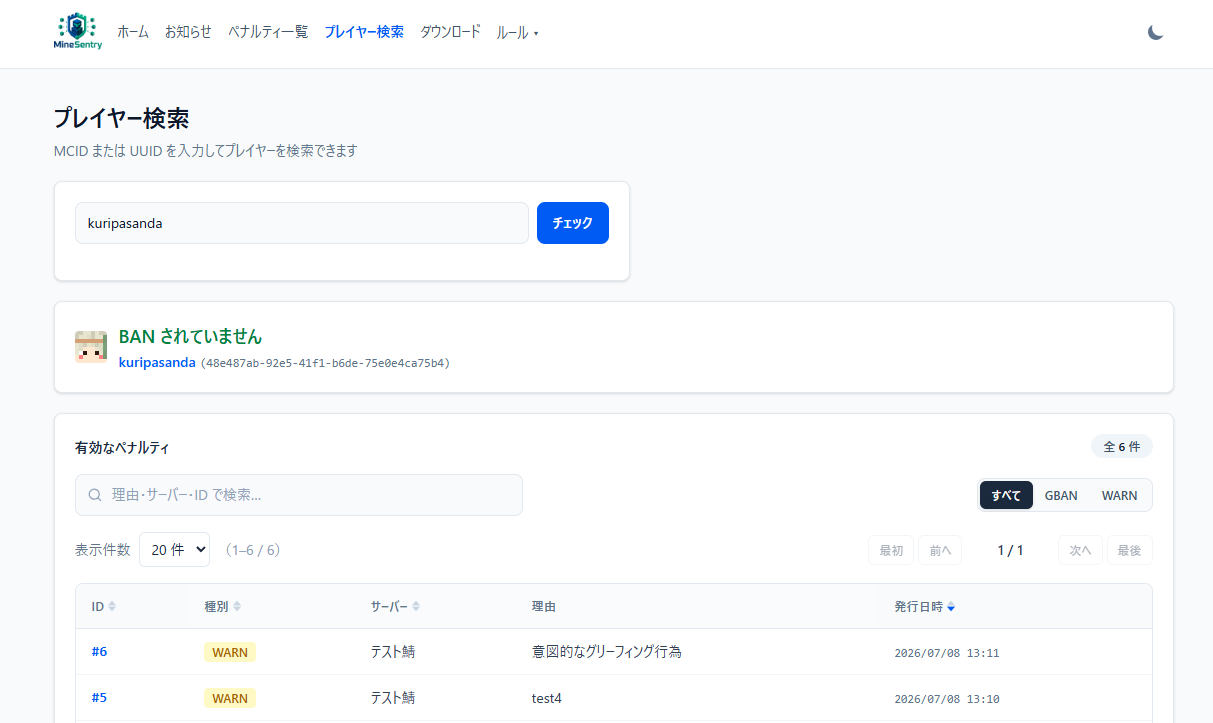This screenshot has width=1213, height=723.
Task: Click the 全 6 件 count badge
Action: pyautogui.click(x=1122, y=447)
